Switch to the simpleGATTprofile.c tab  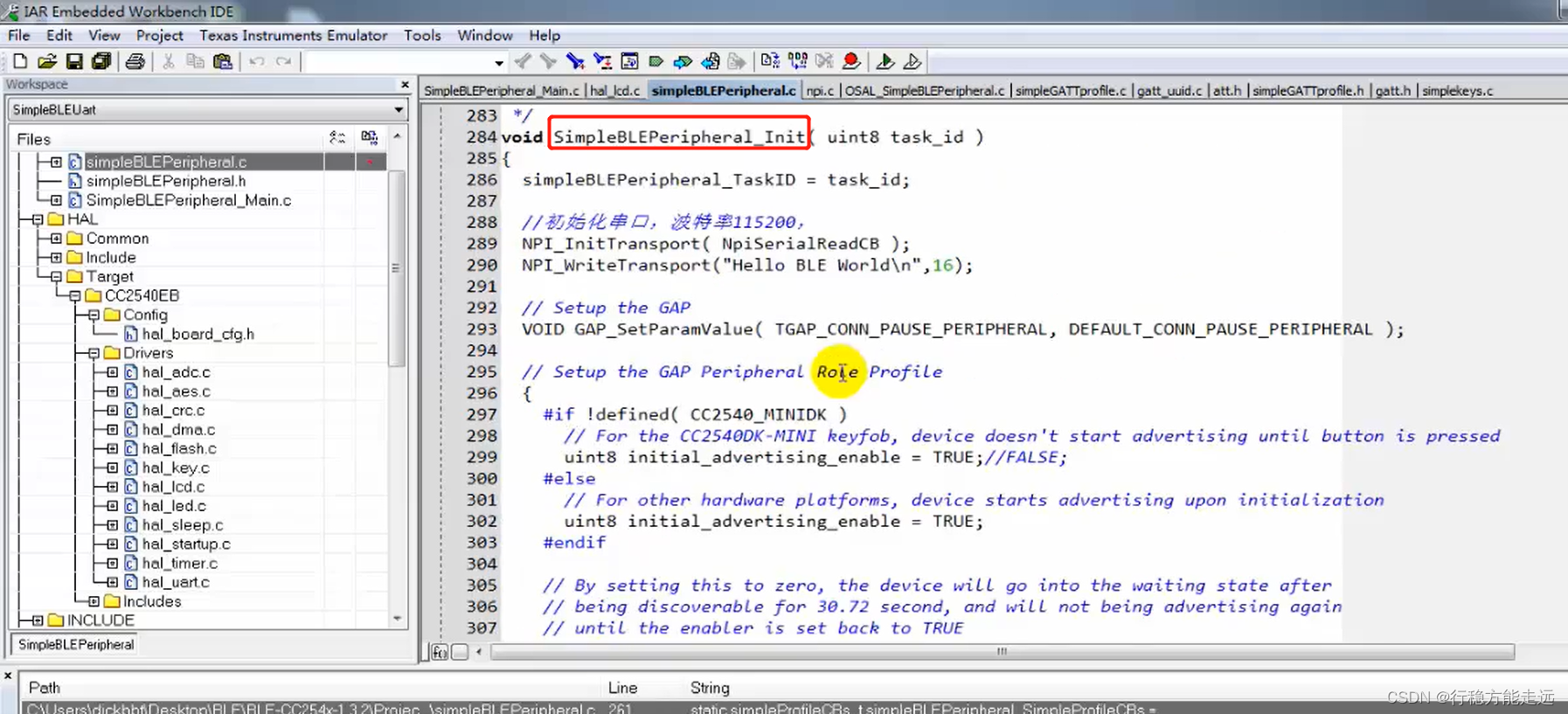tap(1071, 91)
